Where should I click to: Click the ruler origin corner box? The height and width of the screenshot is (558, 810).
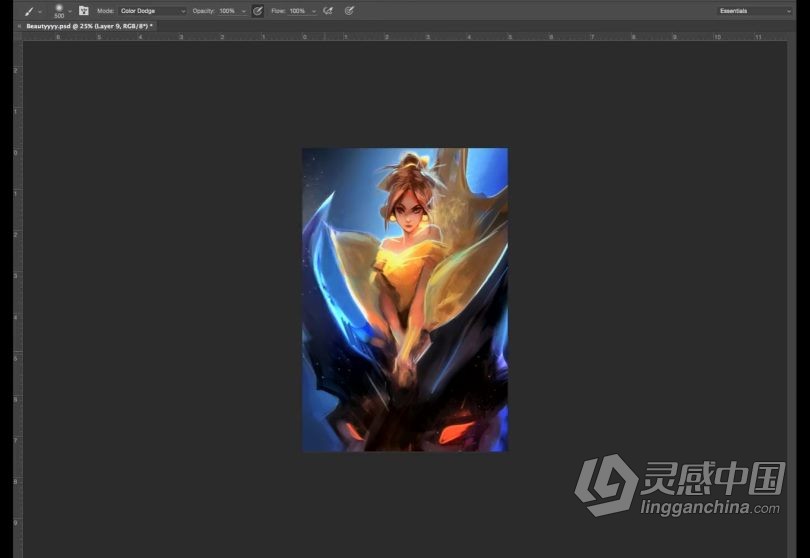[x=17, y=36]
